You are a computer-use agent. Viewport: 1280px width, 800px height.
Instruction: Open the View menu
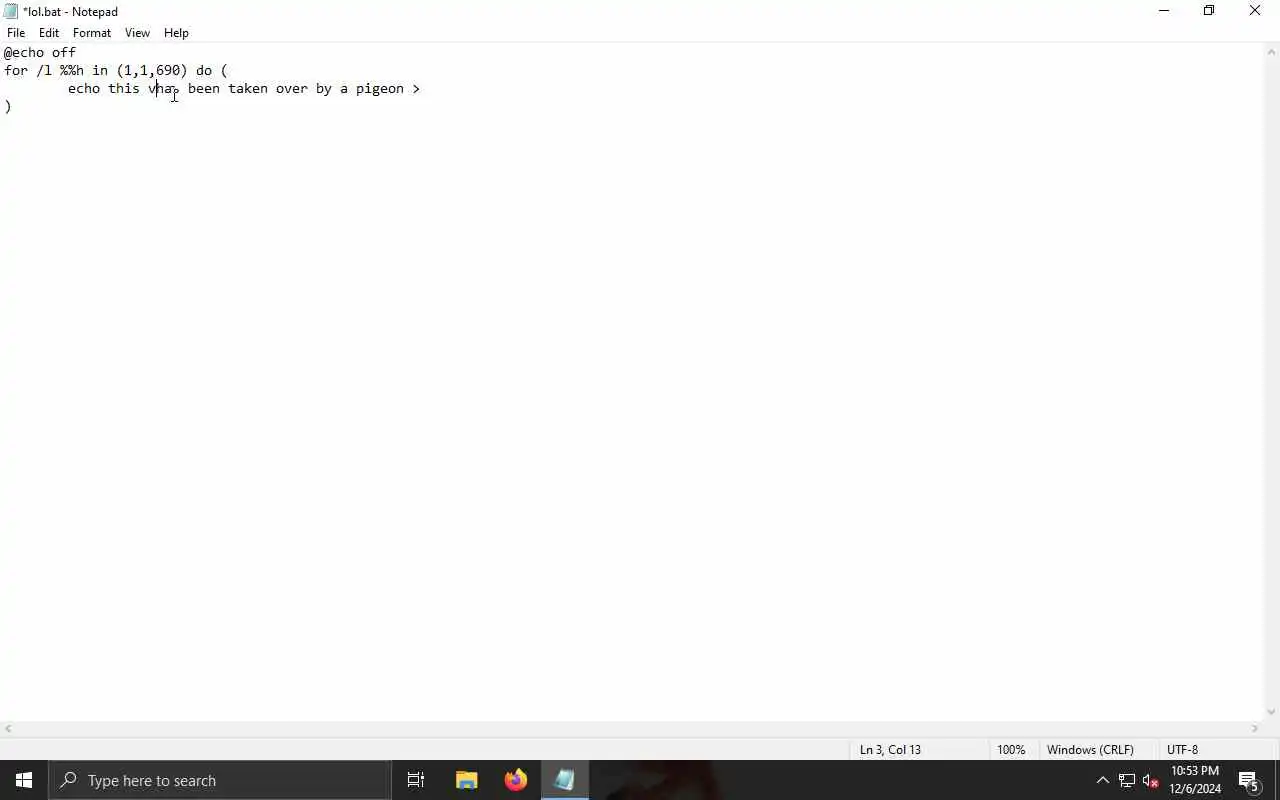coord(137,33)
